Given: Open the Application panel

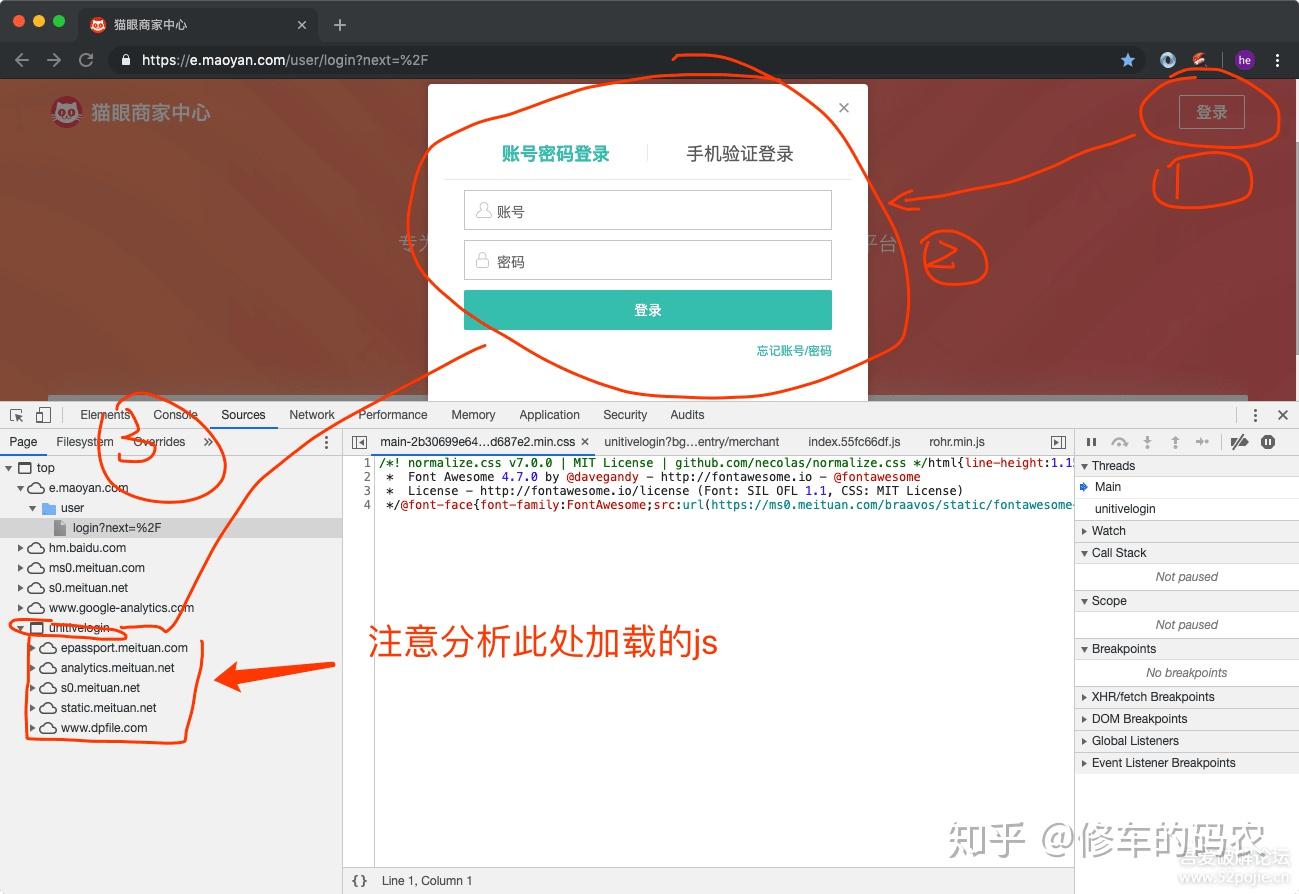Looking at the screenshot, I should click(x=549, y=415).
